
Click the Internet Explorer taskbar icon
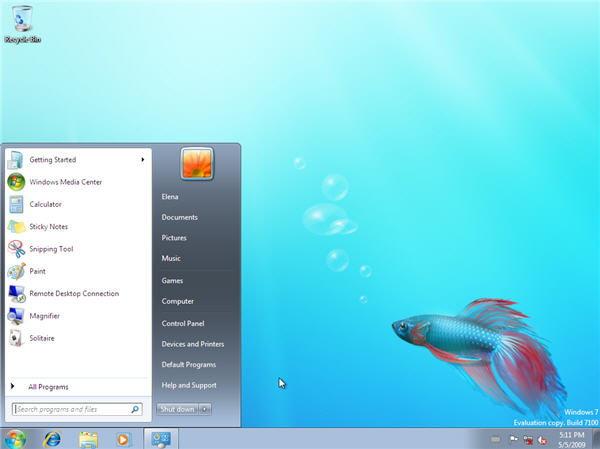pyautogui.click(x=52, y=438)
